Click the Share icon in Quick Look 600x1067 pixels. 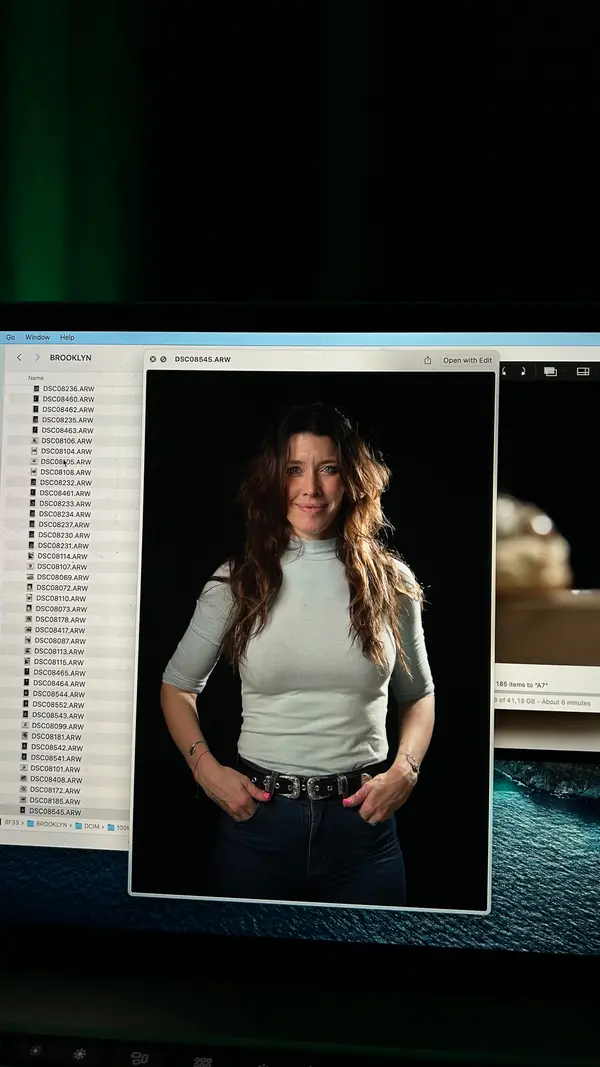pos(428,360)
